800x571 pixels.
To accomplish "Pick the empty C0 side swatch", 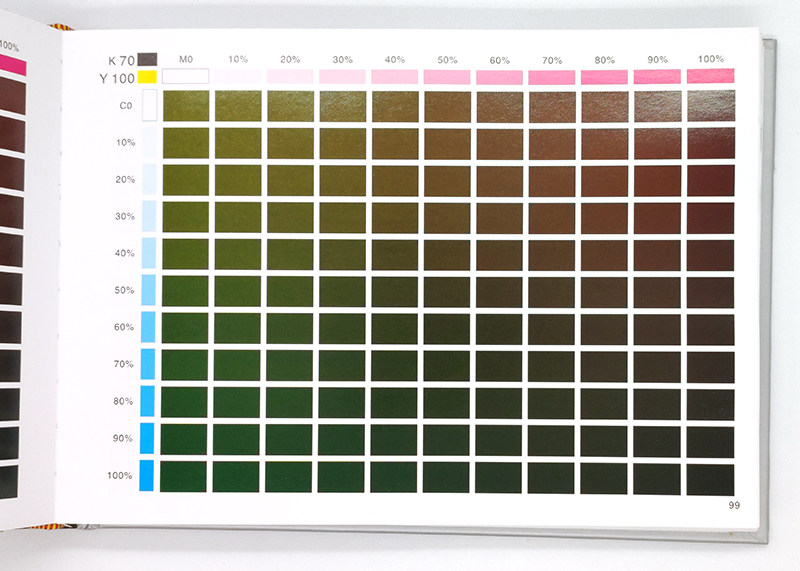I will tap(149, 105).
